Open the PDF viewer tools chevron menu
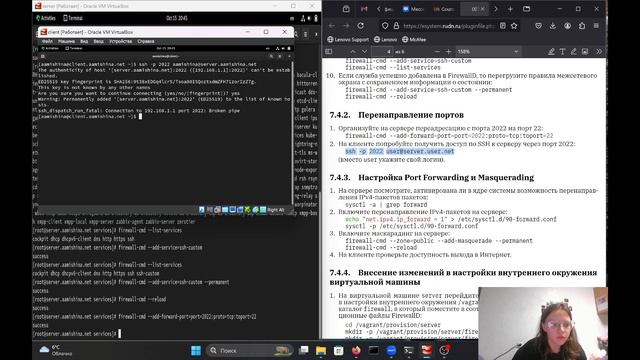The image size is (640, 360). click(x=599, y=51)
